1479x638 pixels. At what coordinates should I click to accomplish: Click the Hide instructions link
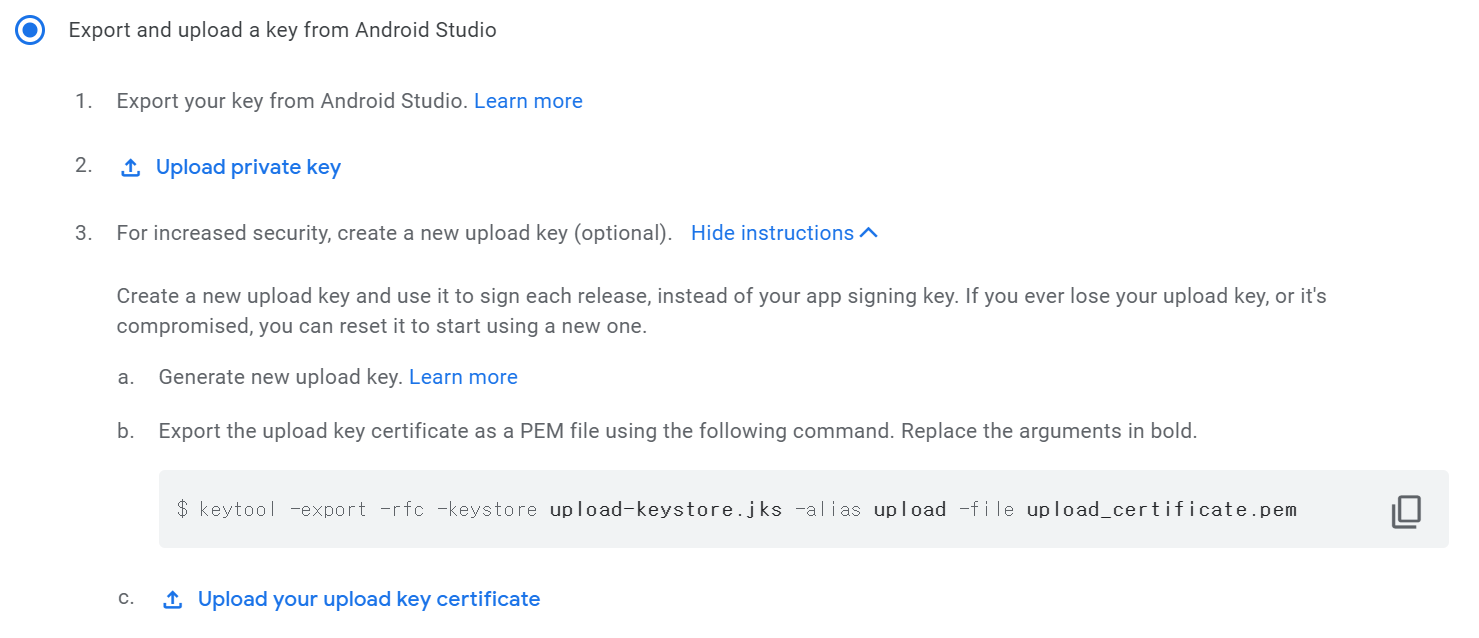(772, 233)
